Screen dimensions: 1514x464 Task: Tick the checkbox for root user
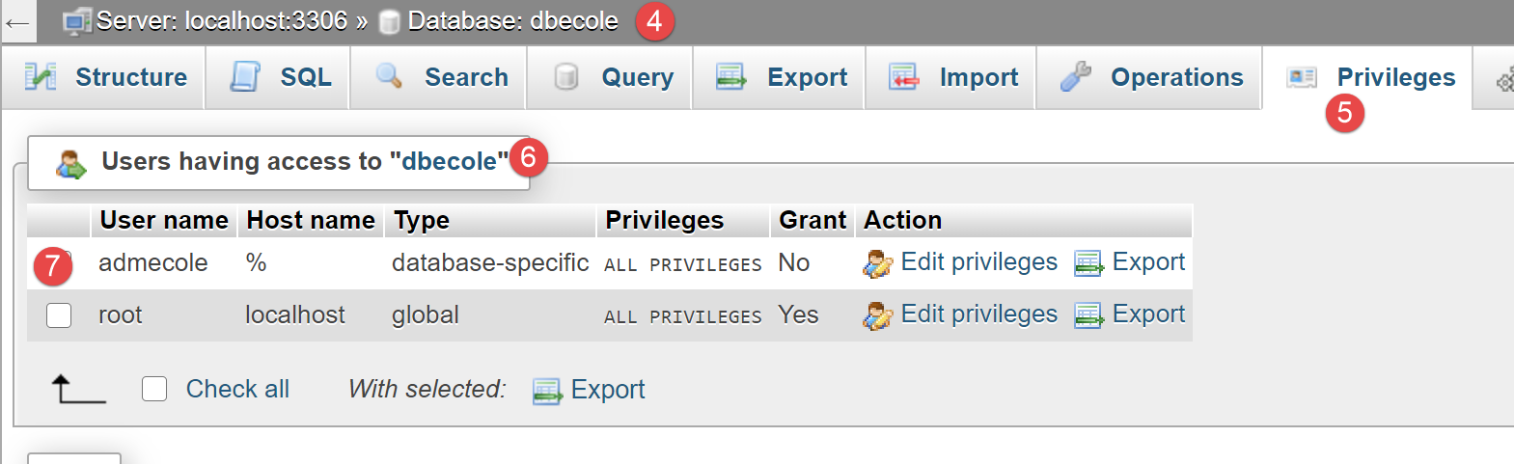[59, 315]
